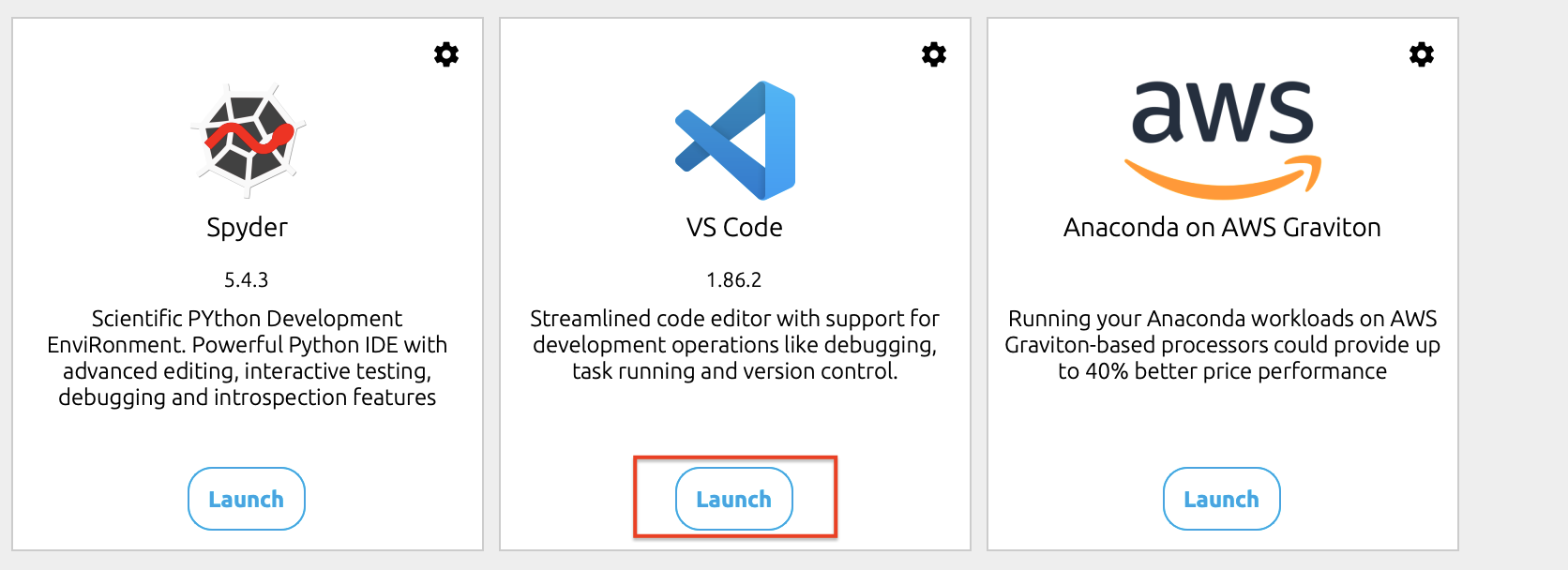Click Spyder version number 5.4.3

tap(247, 280)
